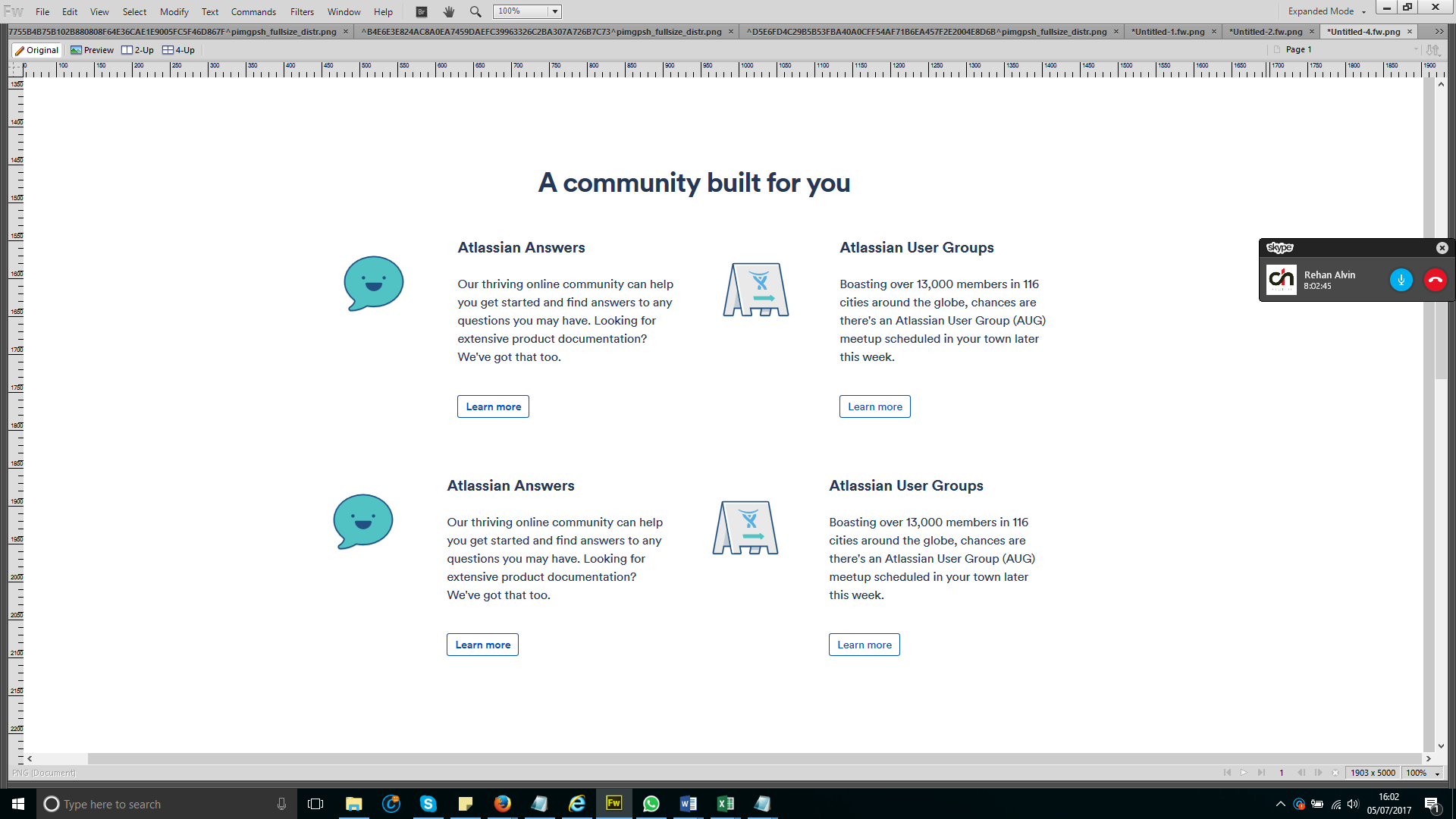Click Rehan Alvin's avatar in Skype popup
Viewport: 1456px width, 819px height.
1282,280
